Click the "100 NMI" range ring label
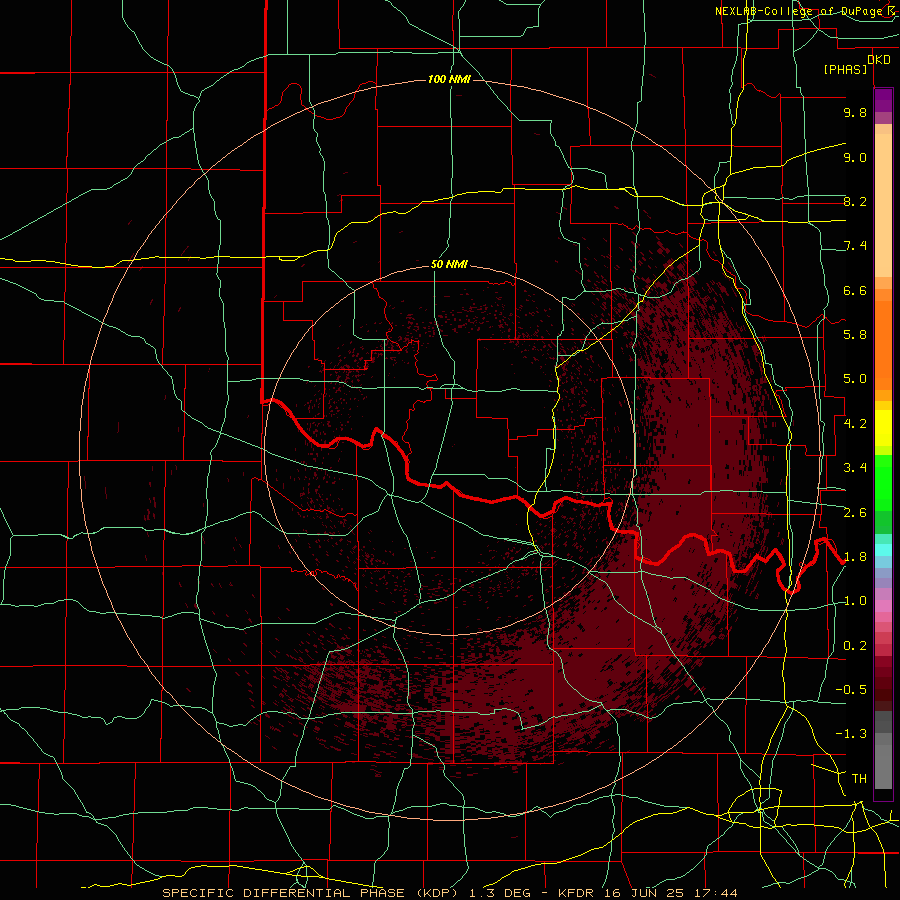Viewport: 900px width, 900px height. coord(449,79)
